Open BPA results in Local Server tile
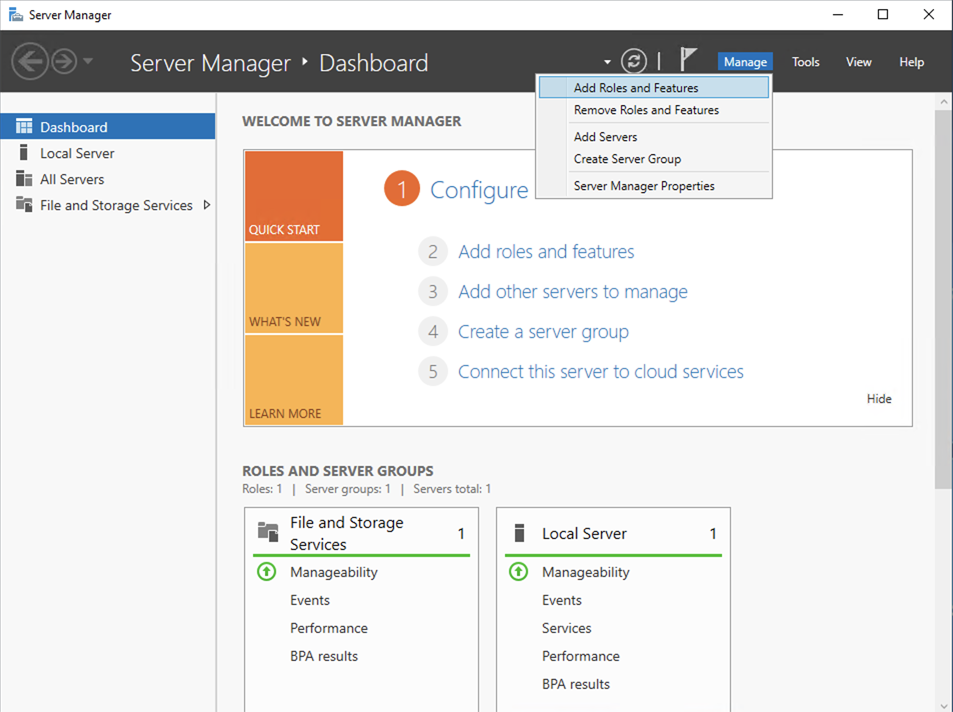Screen dimensions: 953x712 tap(576, 684)
